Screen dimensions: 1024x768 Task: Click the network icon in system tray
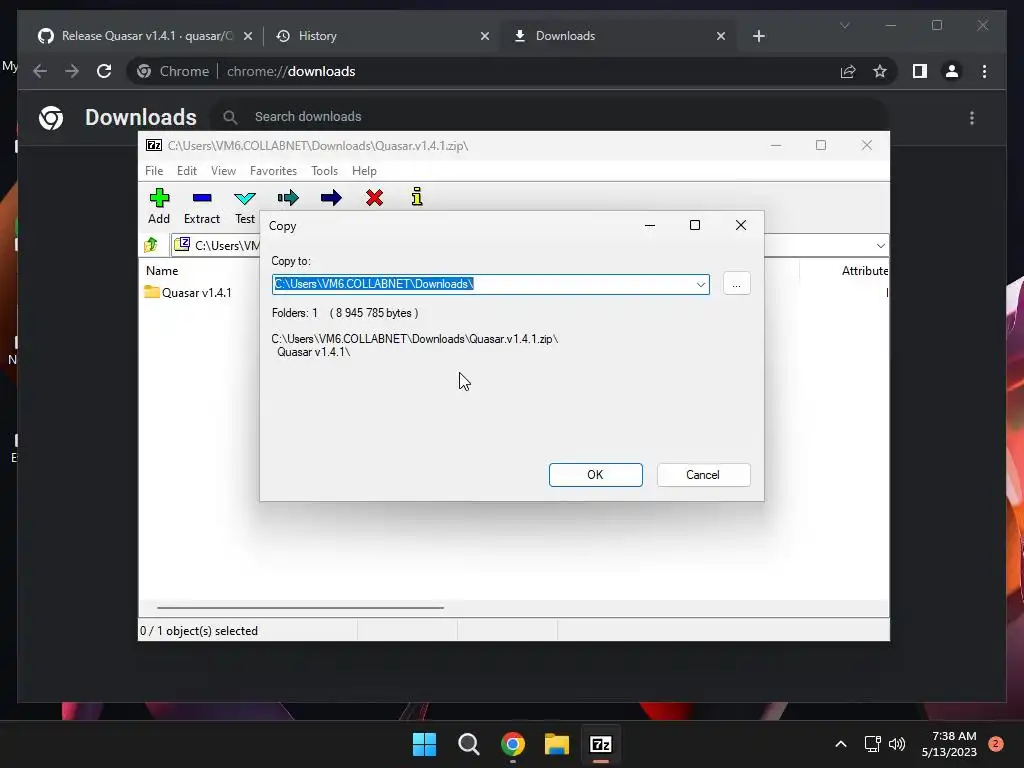(x=872, y=744)
